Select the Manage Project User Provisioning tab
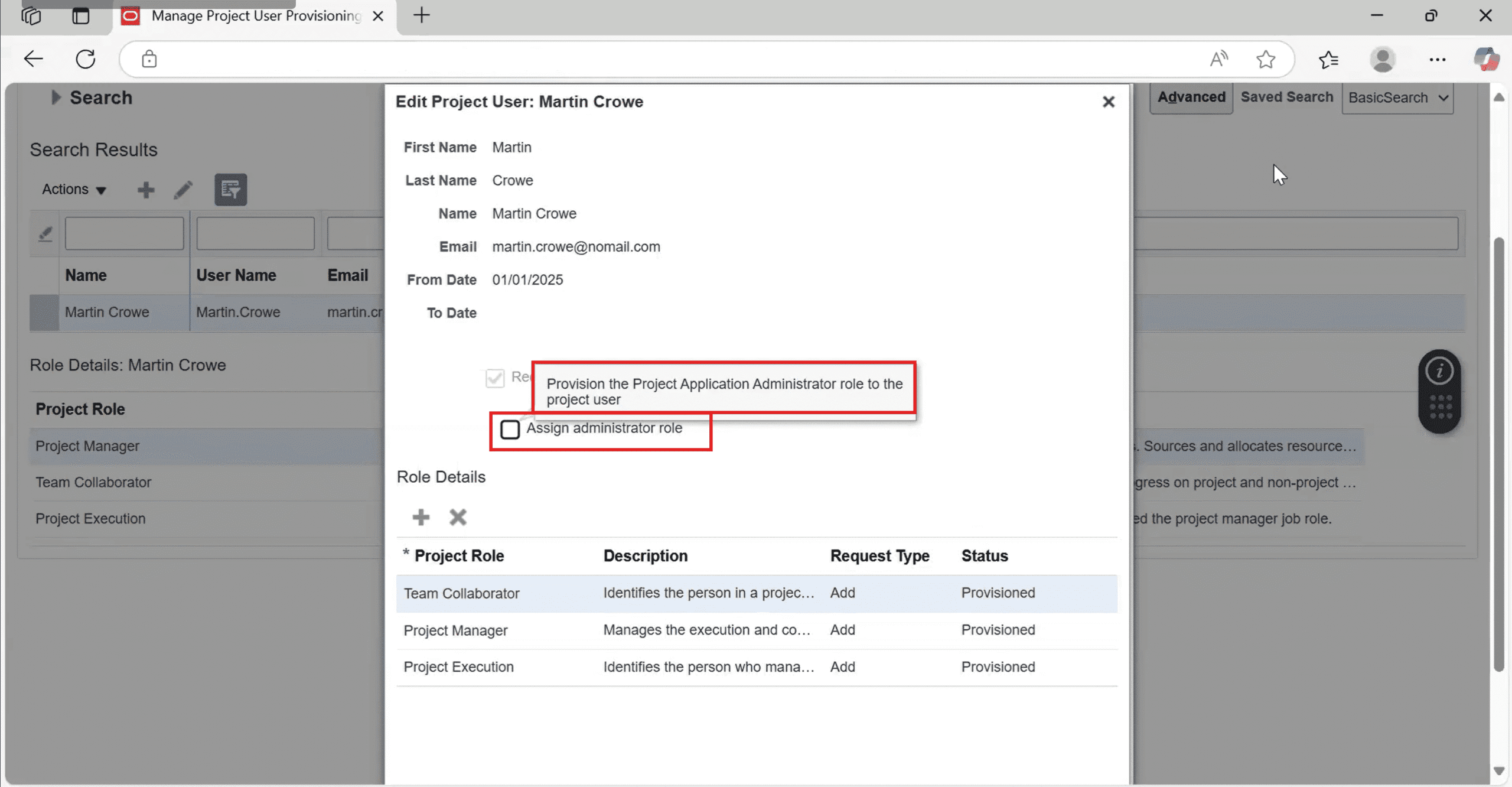 click(255, 16)
